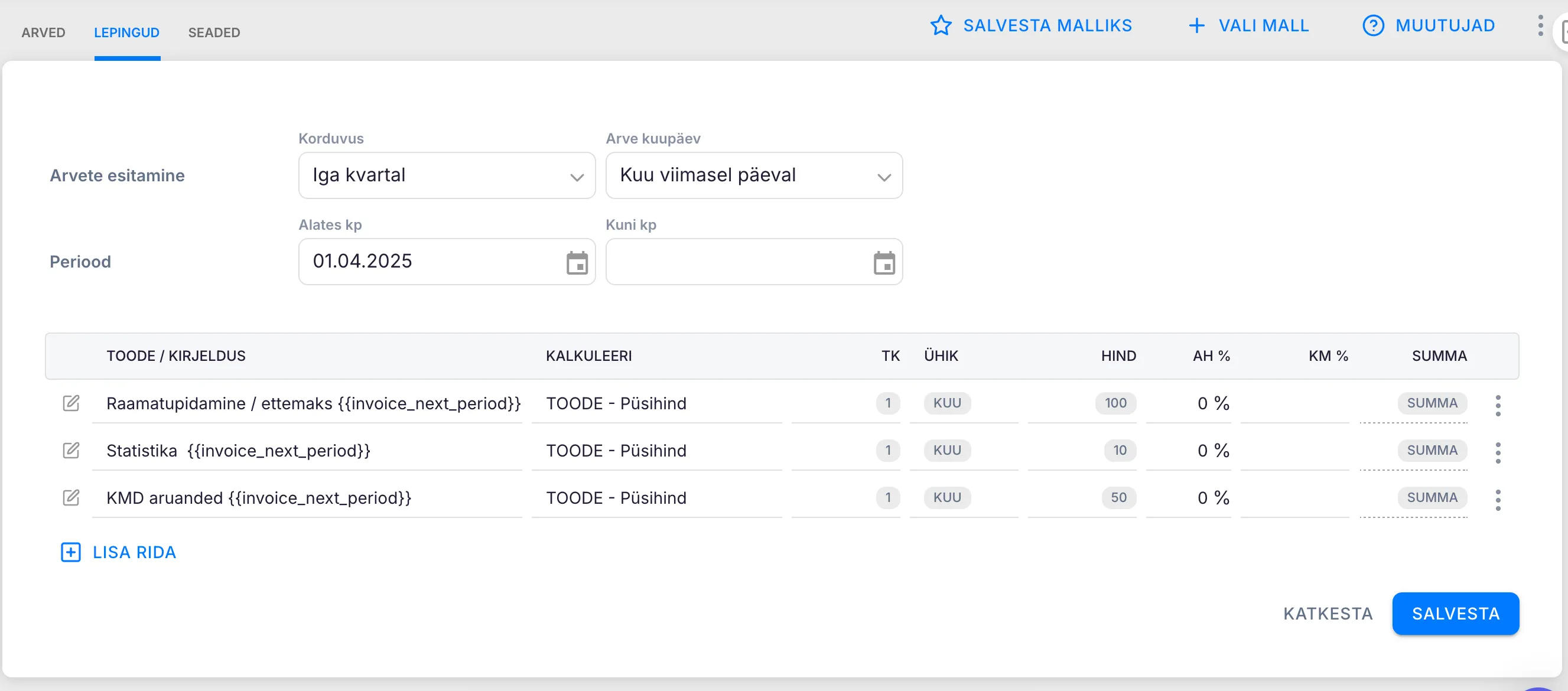The height and width of the screenshot is (691, 1568).
Task: Expand the Arve kuupäev dropdown
Action: coord(753,175)
